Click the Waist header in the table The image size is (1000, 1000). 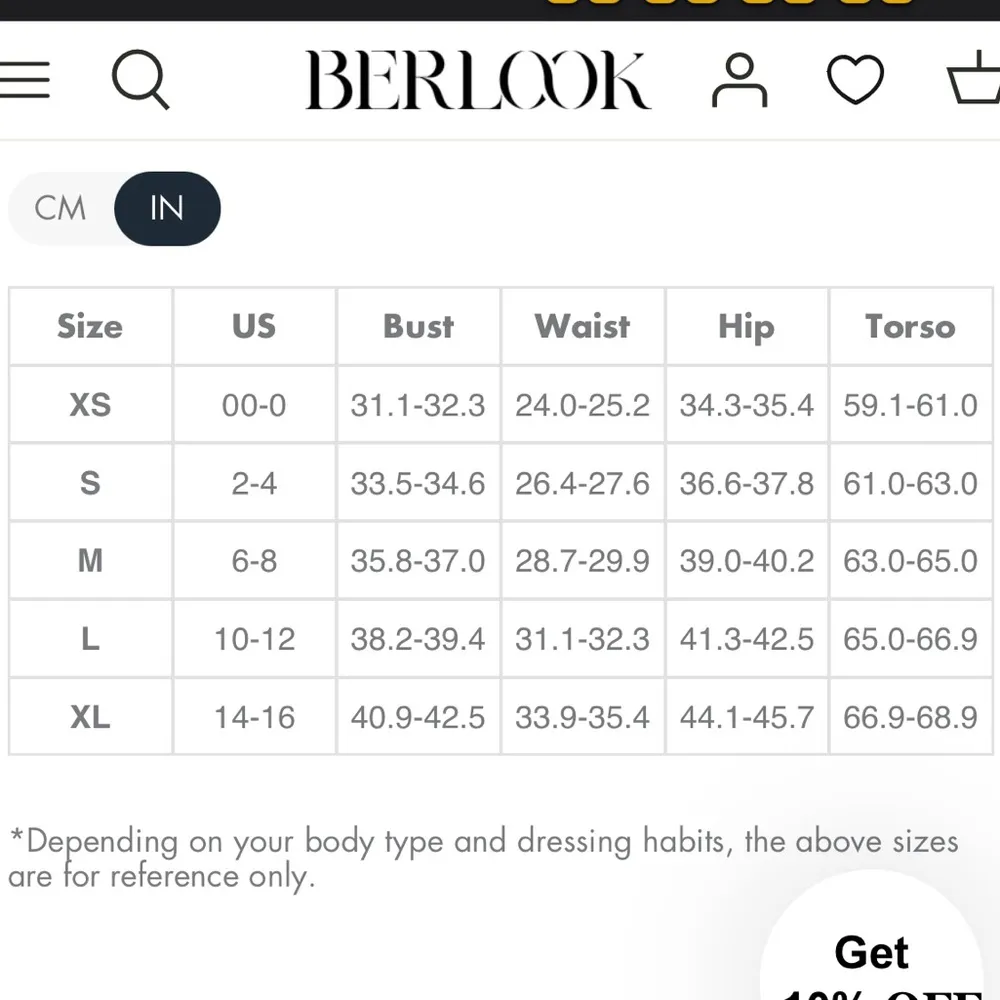(x=582, y=327)
